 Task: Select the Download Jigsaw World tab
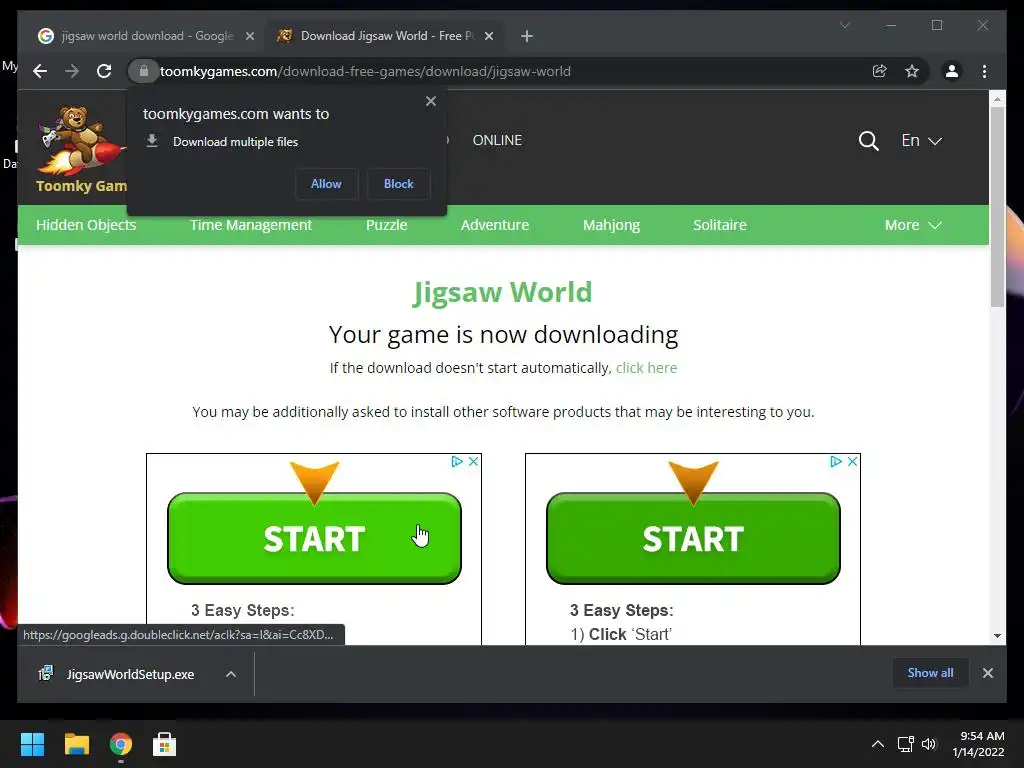click(385, 36)
